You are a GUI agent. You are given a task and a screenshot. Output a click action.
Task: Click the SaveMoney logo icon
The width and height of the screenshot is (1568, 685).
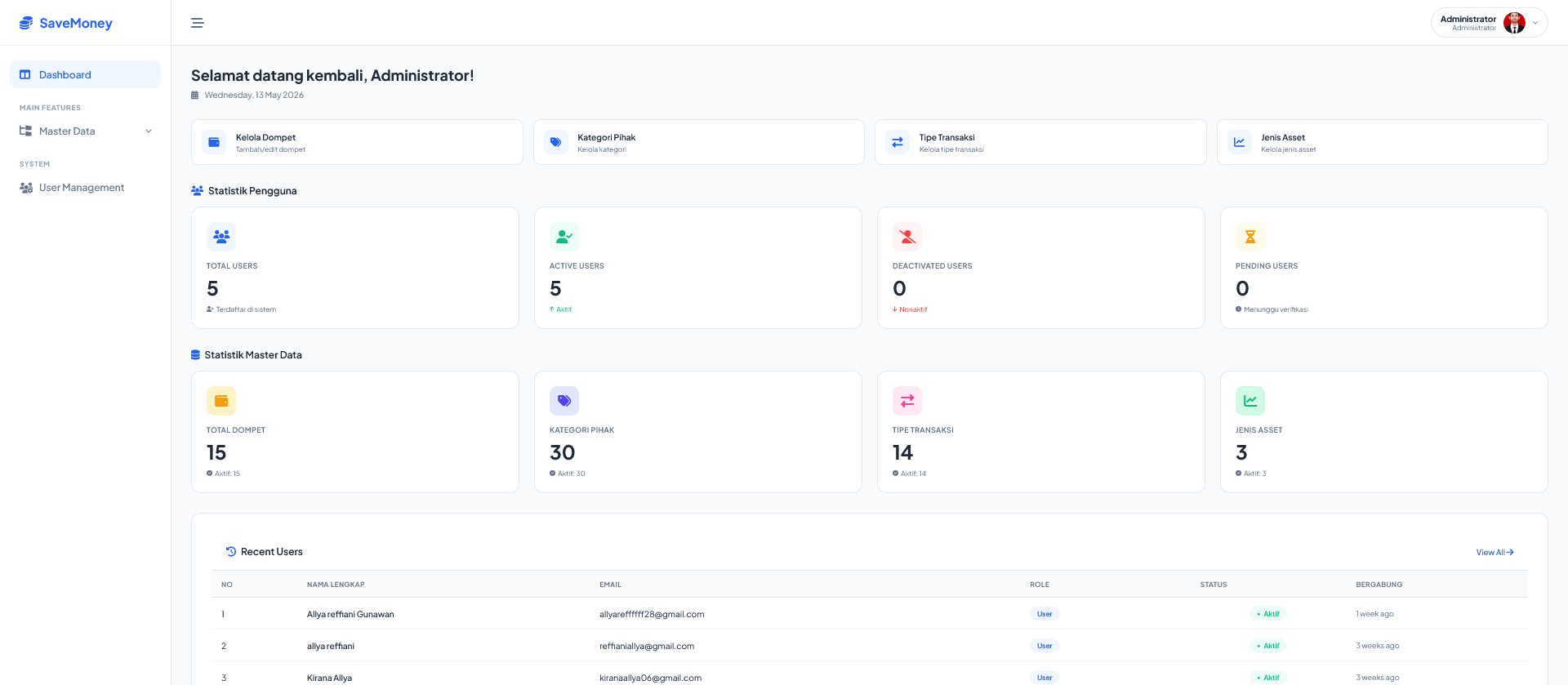click(x=26, y=23)
